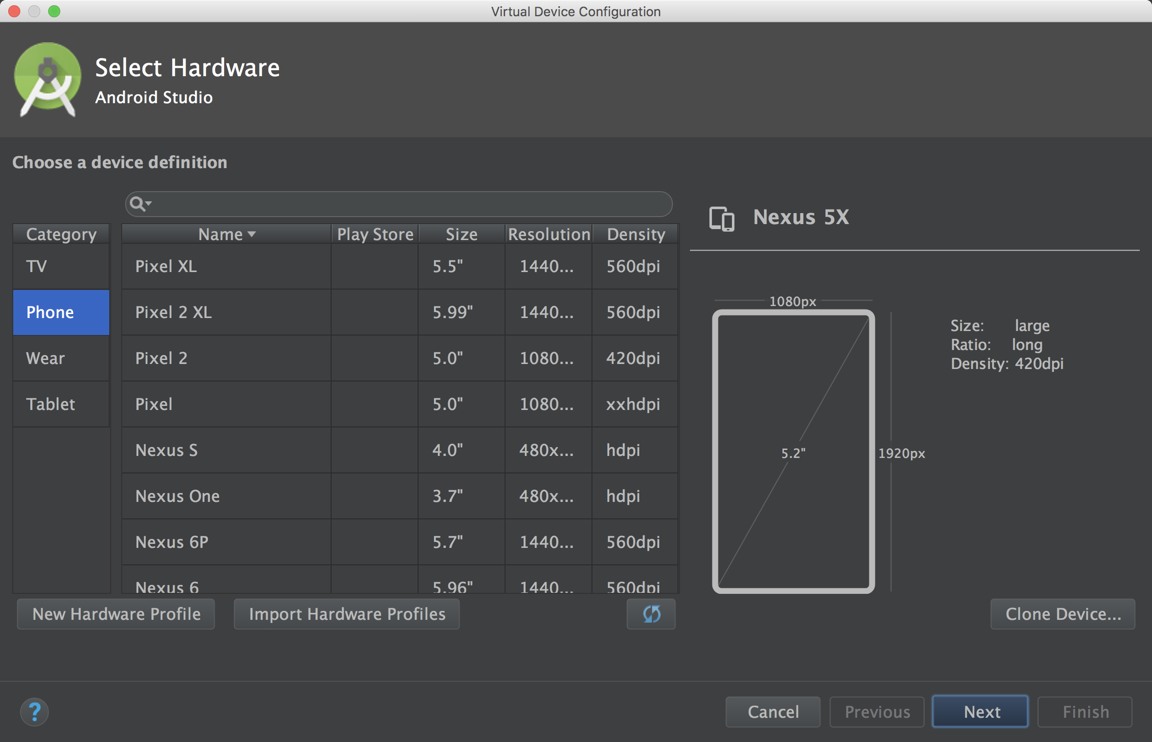This screenshot has height=742, width=1152.
Task: Click the Cancel button
Action: [x=773, y=712]
